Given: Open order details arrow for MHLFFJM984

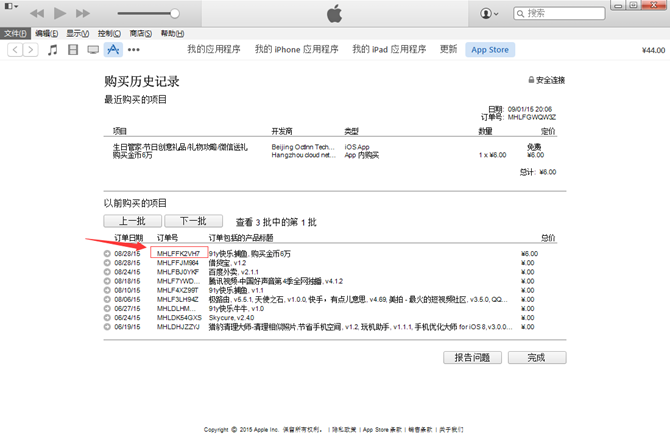Looking at the screenshot, I should pos(107,263).
